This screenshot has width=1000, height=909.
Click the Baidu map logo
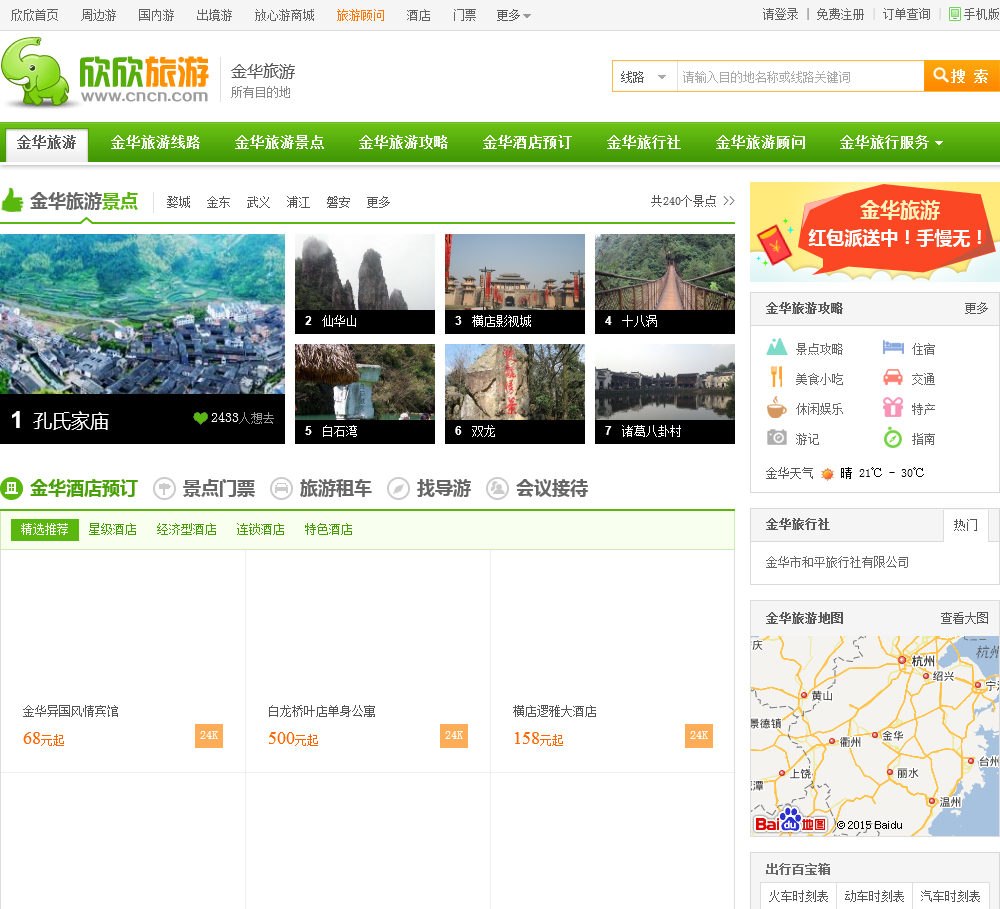[x=790, y=820]
